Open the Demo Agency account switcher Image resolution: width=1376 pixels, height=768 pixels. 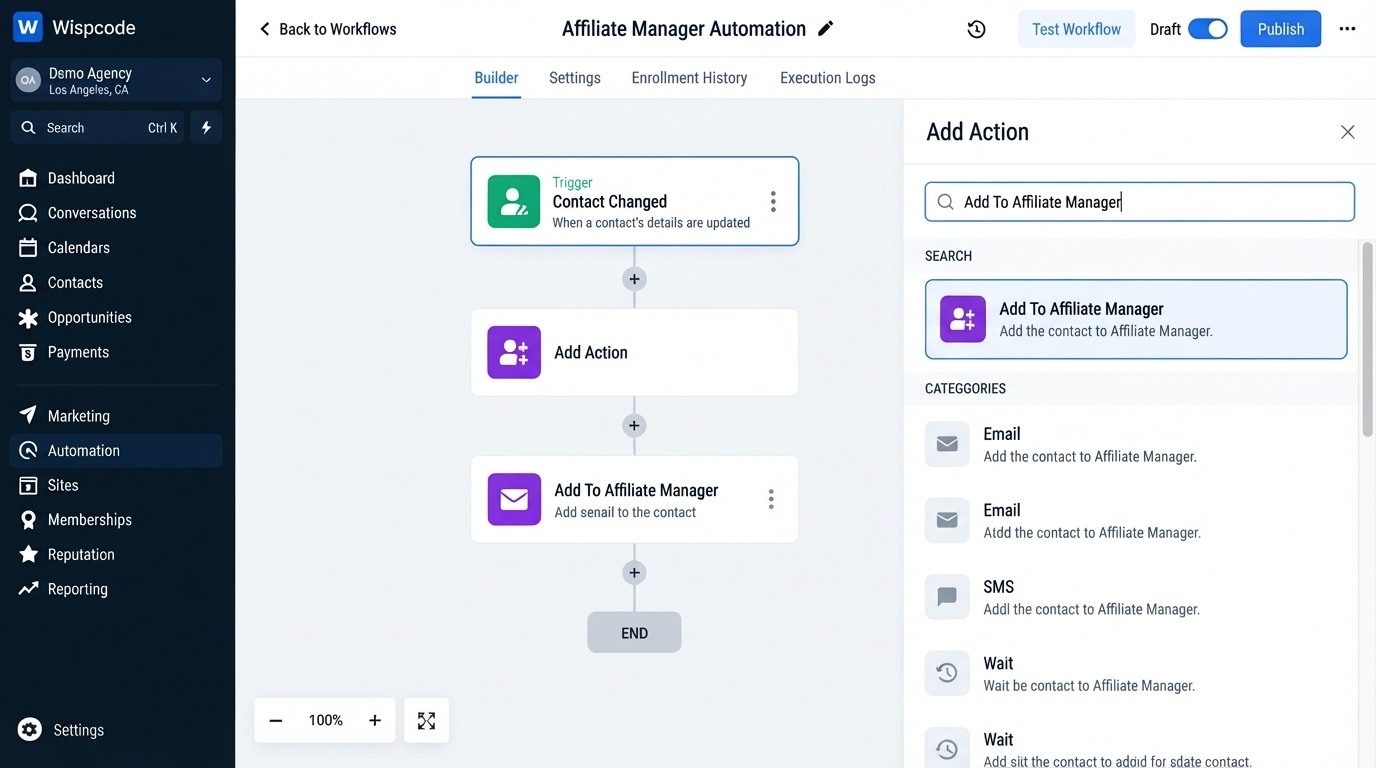(116, 81)
